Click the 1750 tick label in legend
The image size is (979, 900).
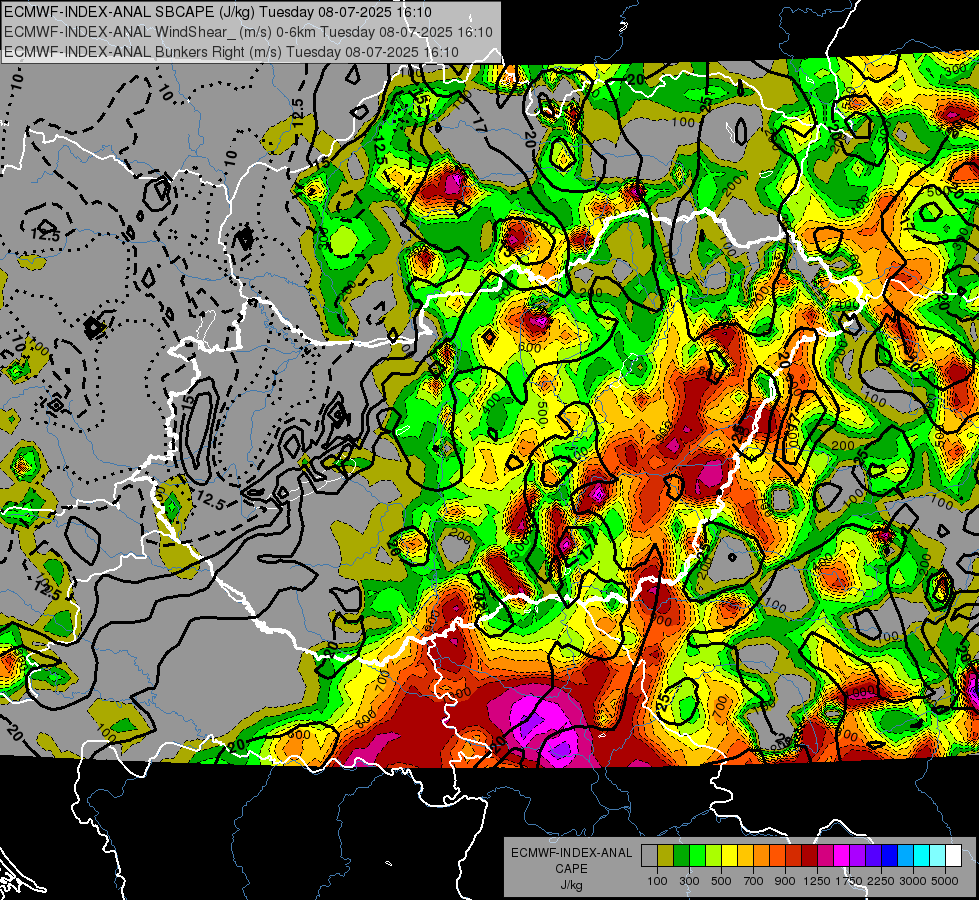click(849, 881)
